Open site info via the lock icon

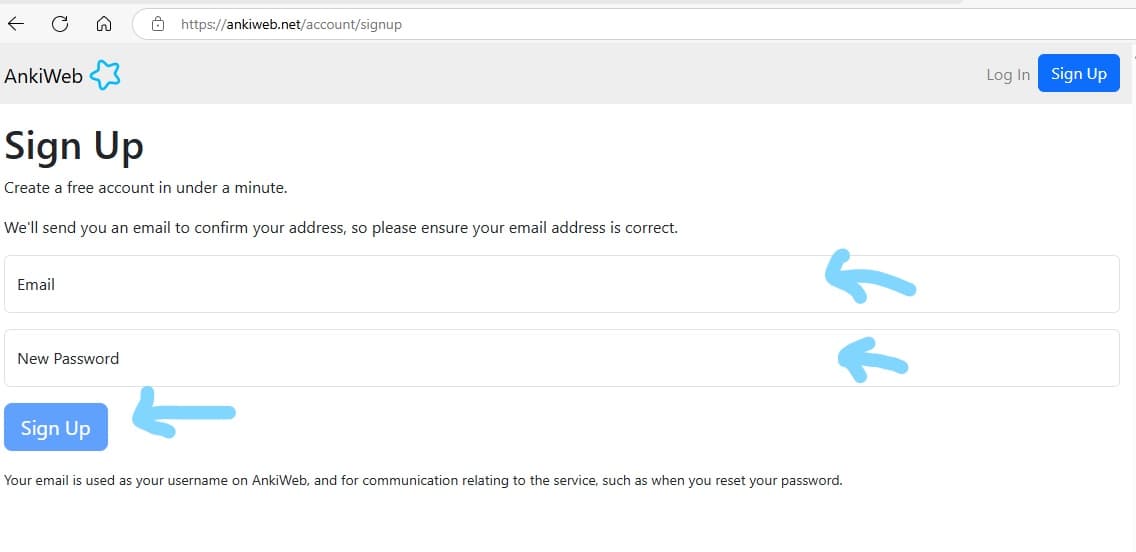click(158, 25)
